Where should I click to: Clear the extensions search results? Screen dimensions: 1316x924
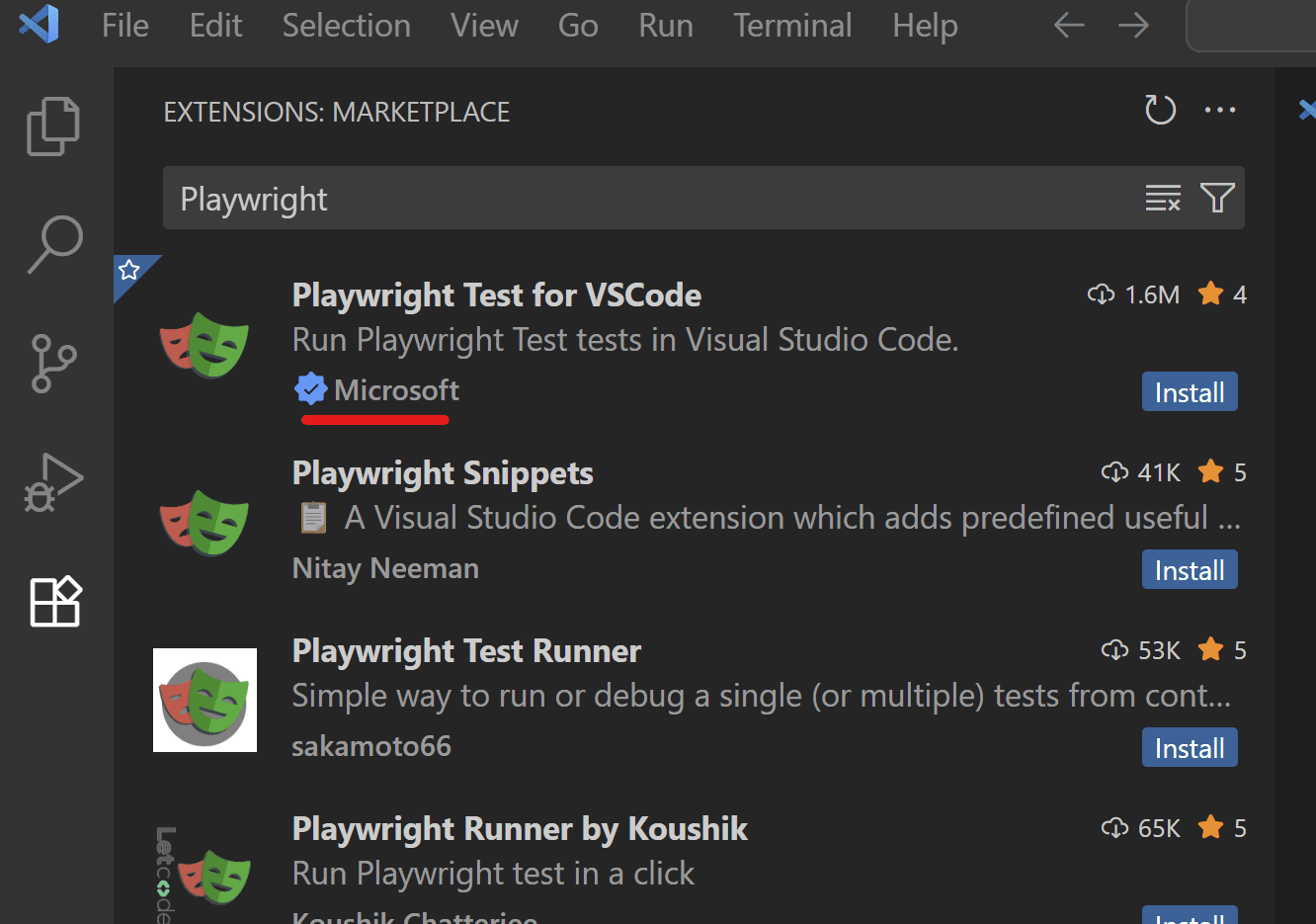point(1163,198)
